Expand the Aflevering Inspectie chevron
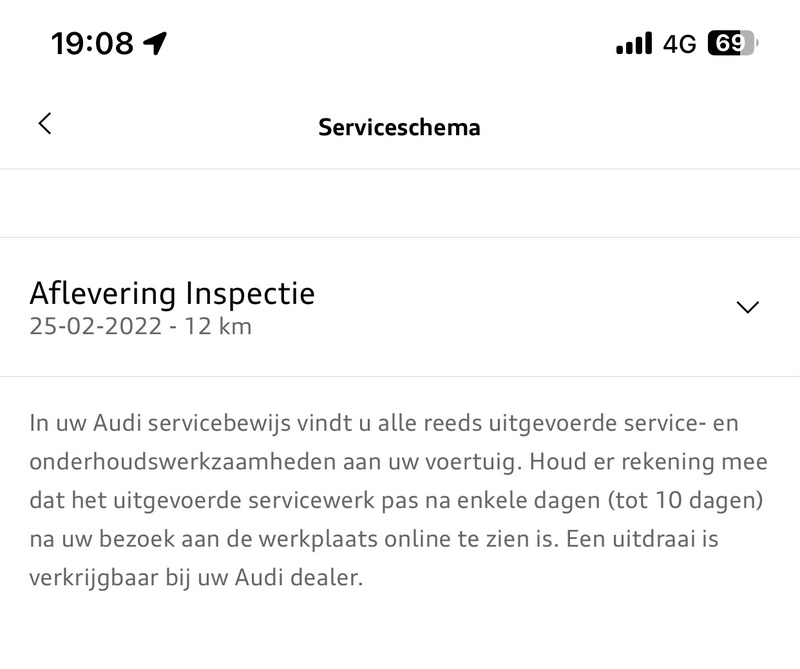Screen dimensions: 800x669 tap(747, 307)
